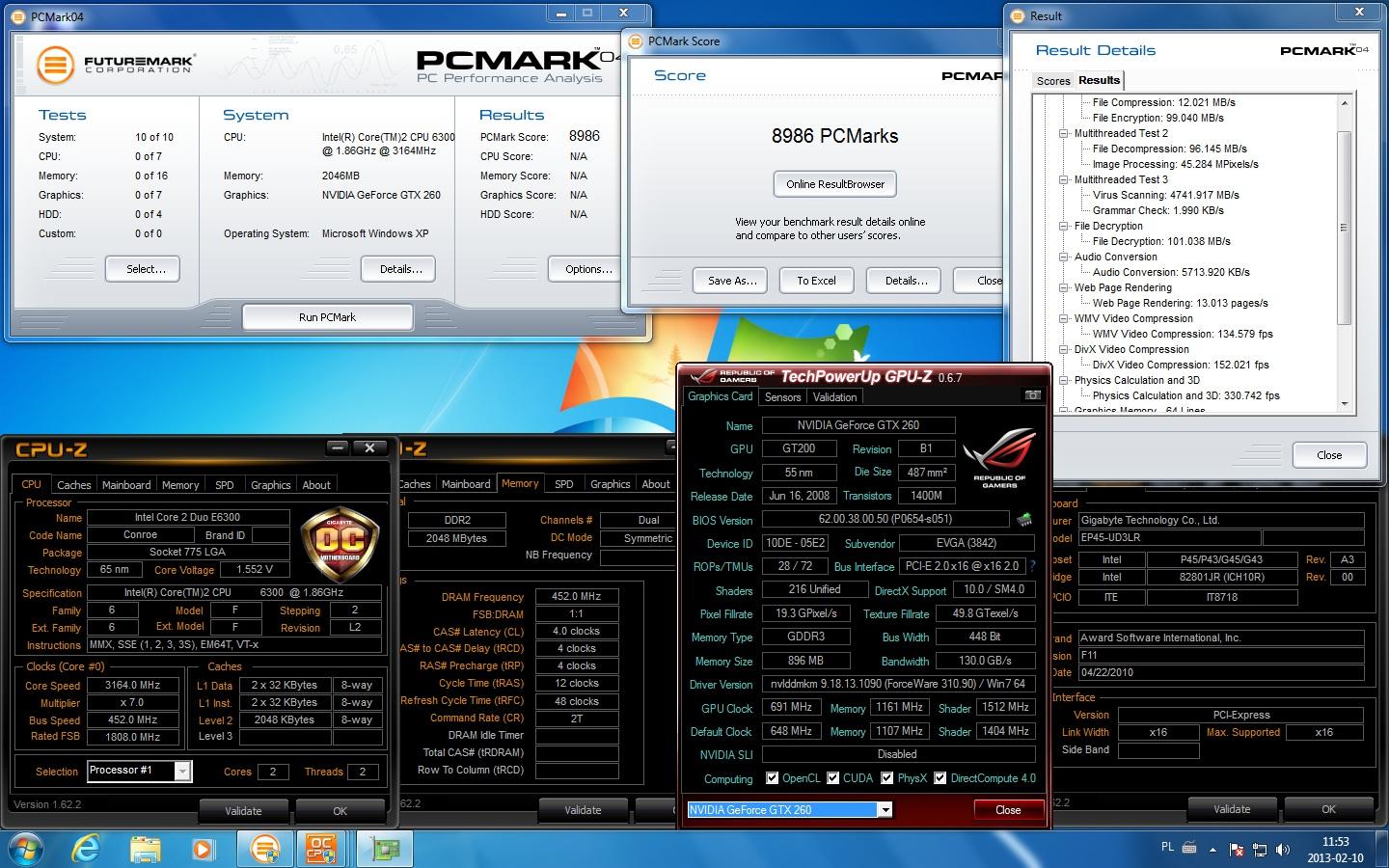The width and height of the screenshot is (1389, 868).
Task: Collapse the Audio Conversion tree node
Action: [1063, 257]
